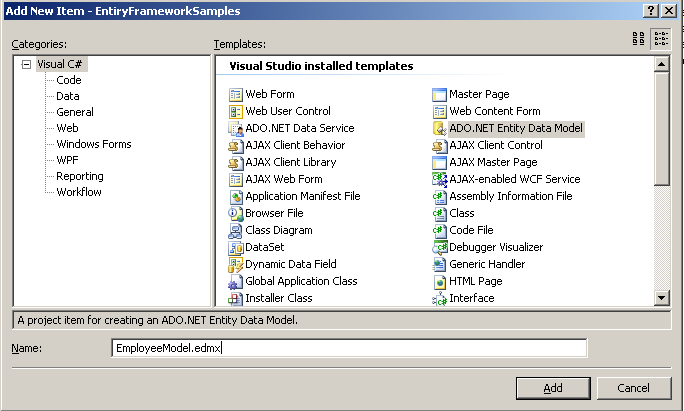Choose Global Application Class icon

tap(236, 282)
